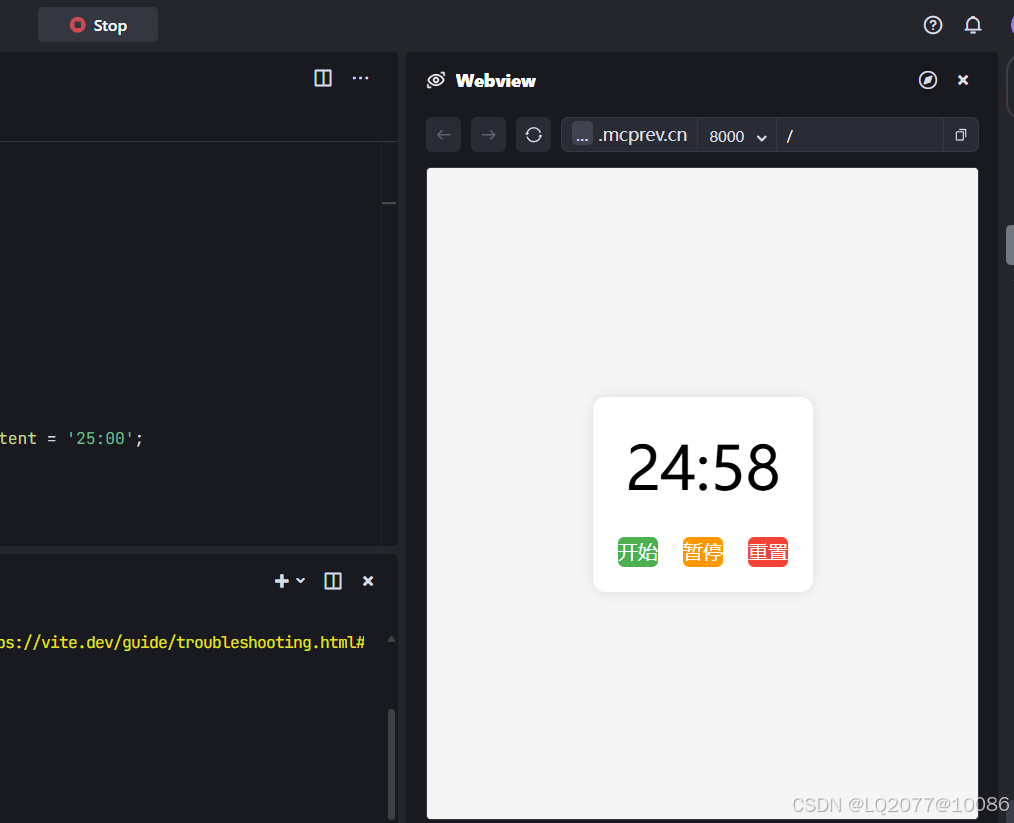The height and width of the screenshot is (823, 1014).
Task: Open Webview in new browser compass icon
Action: click(928, 80)
